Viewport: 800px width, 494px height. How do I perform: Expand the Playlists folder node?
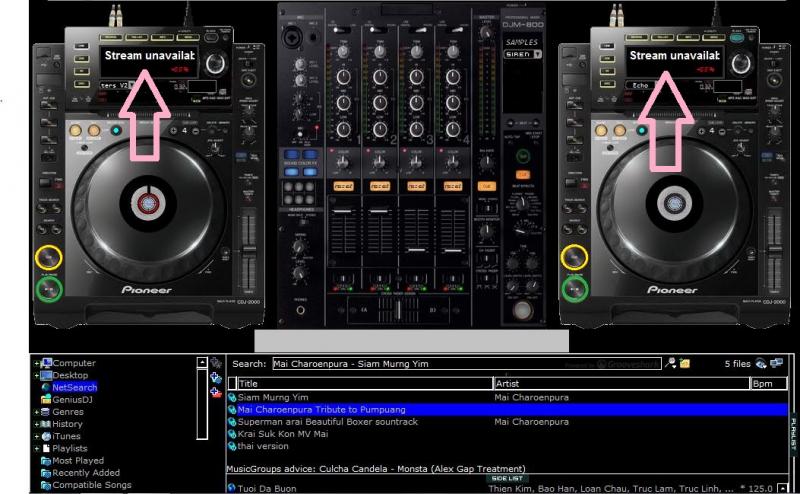(37, 449)
